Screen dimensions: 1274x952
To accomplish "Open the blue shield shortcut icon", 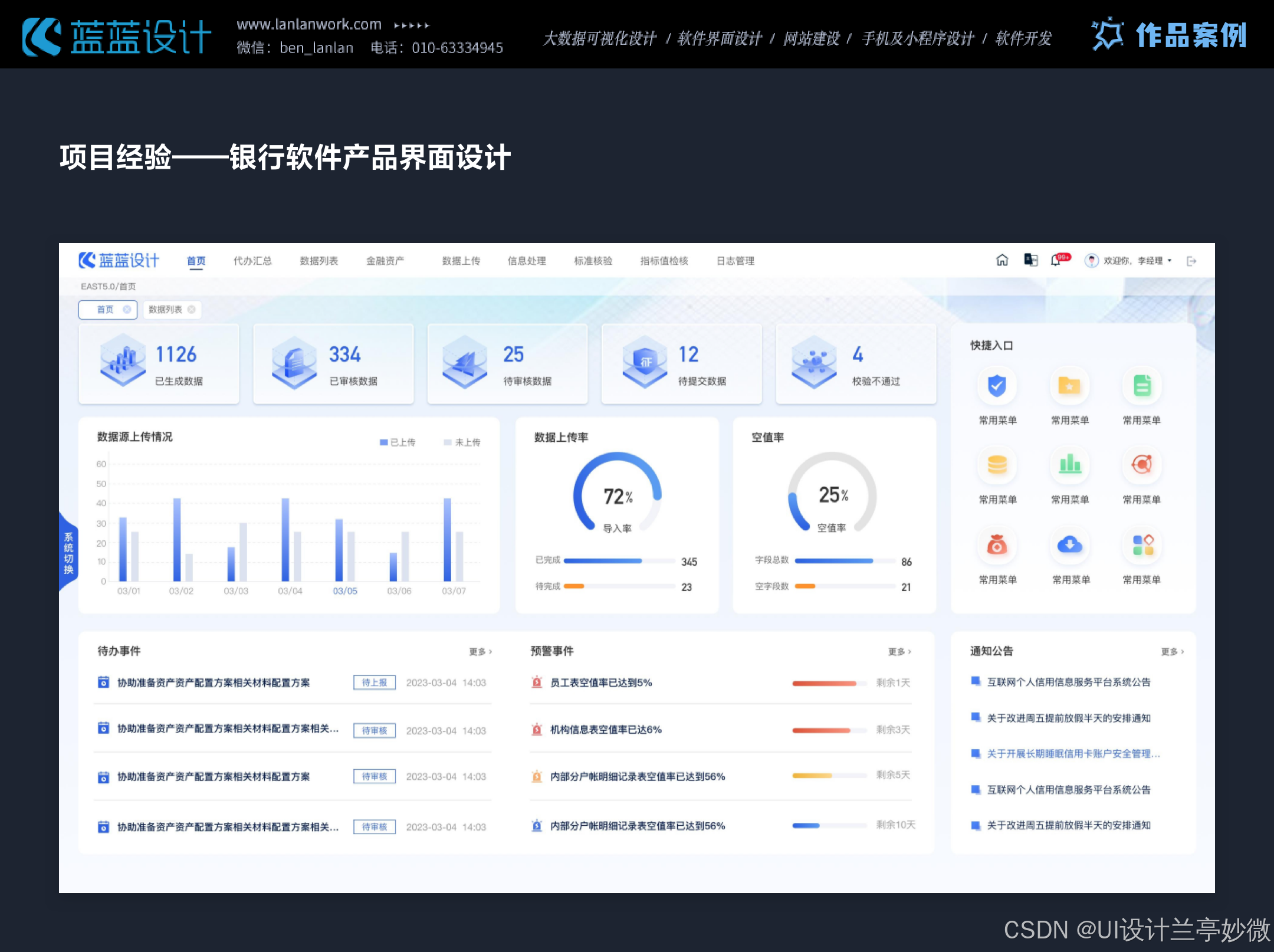I will click(x=997, y=386).
